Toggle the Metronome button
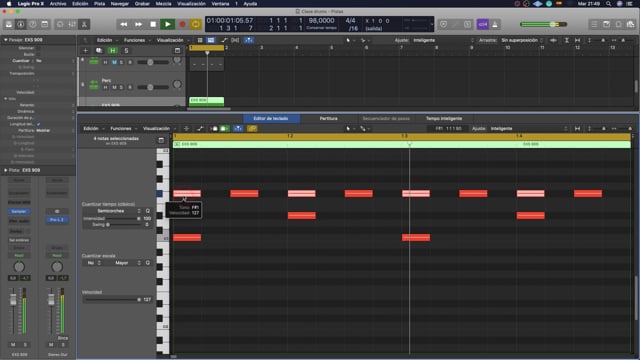Image resolution: width=640 pixels, height=360 pixels. (495, 24)
